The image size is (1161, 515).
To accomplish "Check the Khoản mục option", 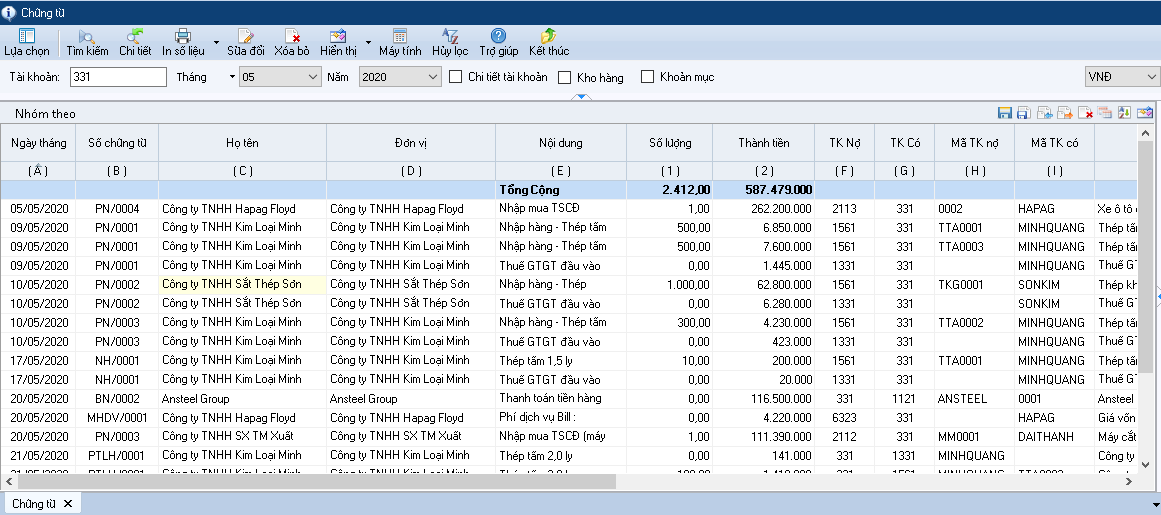I will (647, 77).
